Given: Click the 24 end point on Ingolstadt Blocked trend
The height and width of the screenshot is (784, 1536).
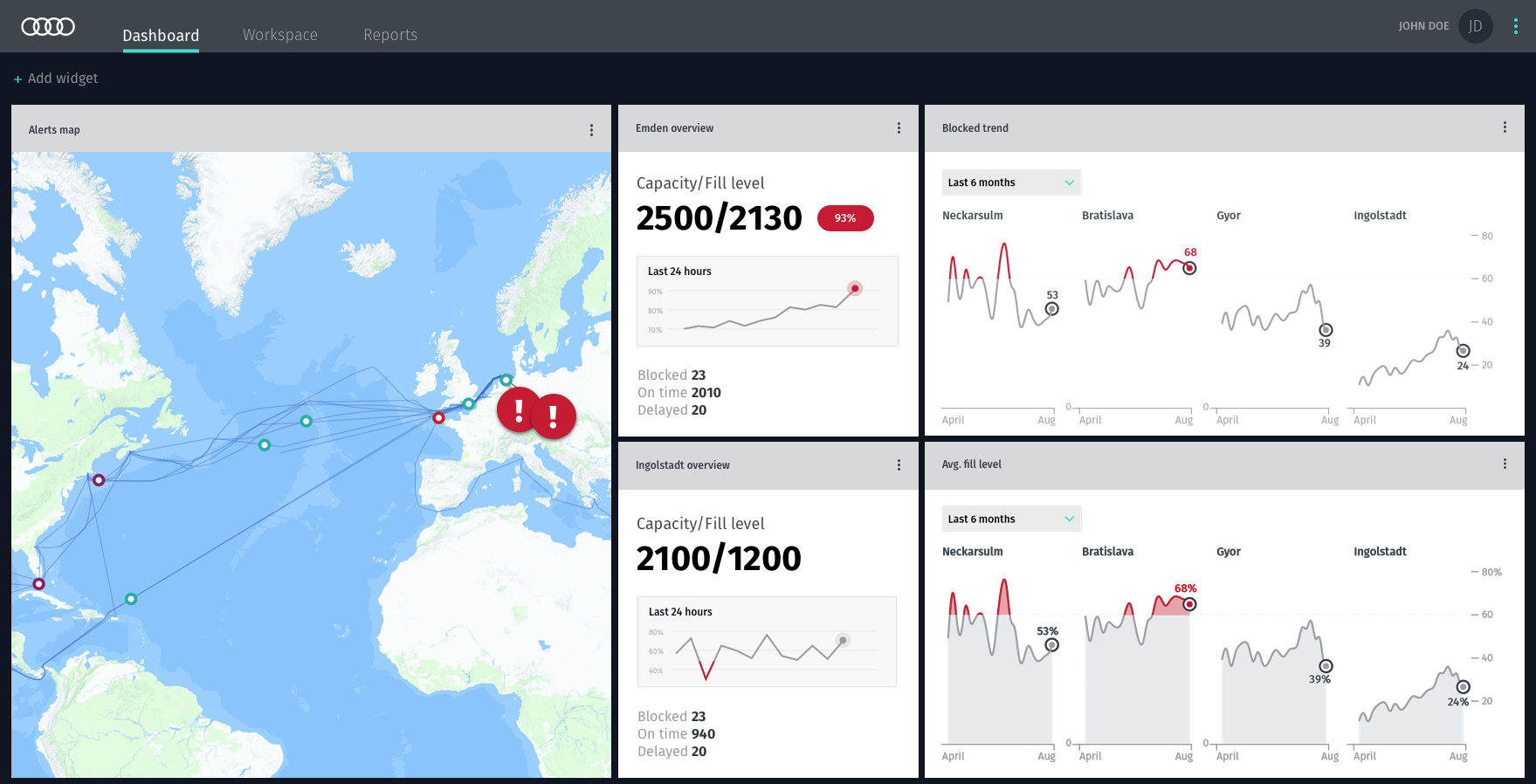Looking at the screenshot, I should tap(1464, 351).
